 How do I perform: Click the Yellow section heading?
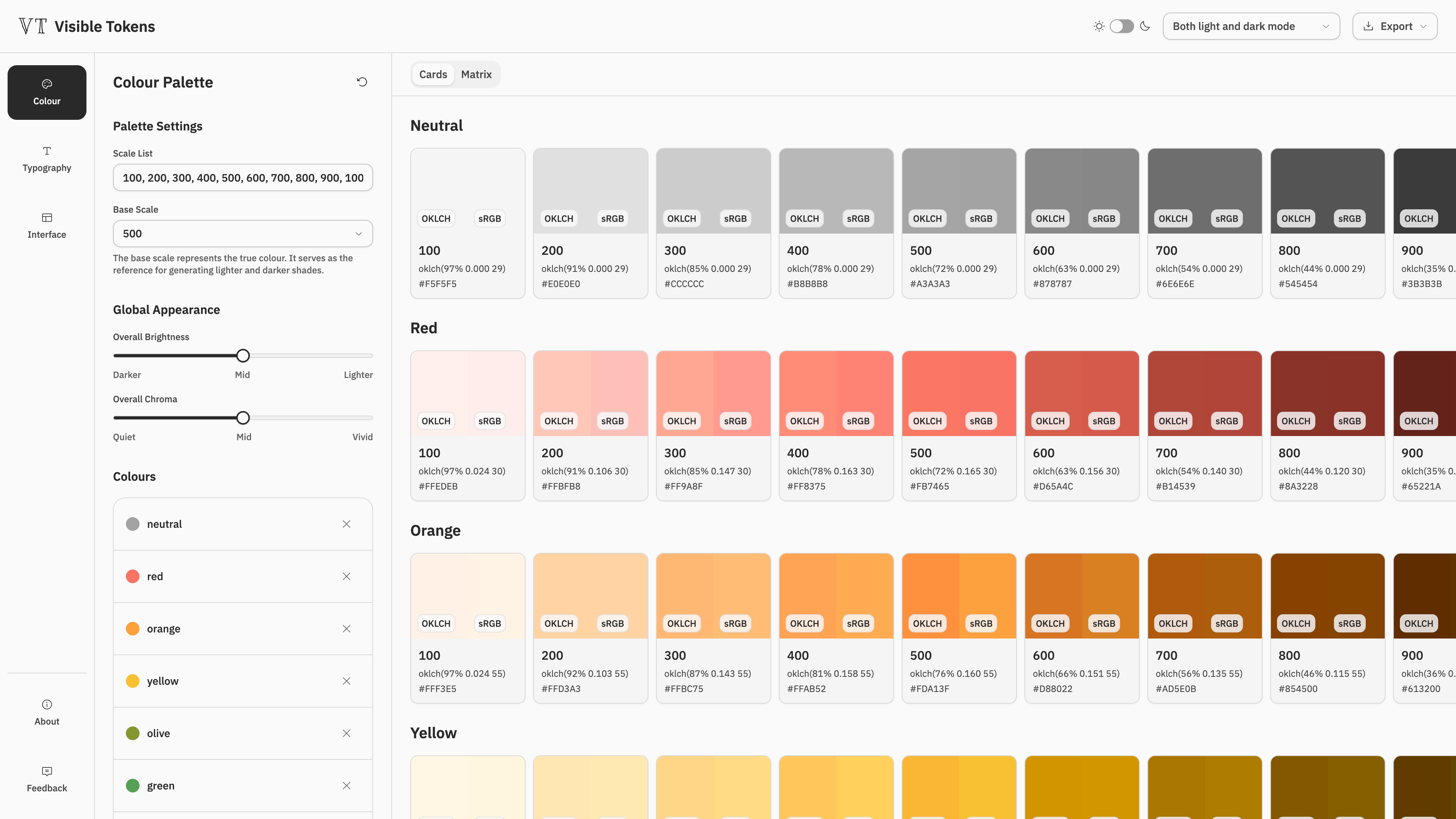(x=433, y=733)
